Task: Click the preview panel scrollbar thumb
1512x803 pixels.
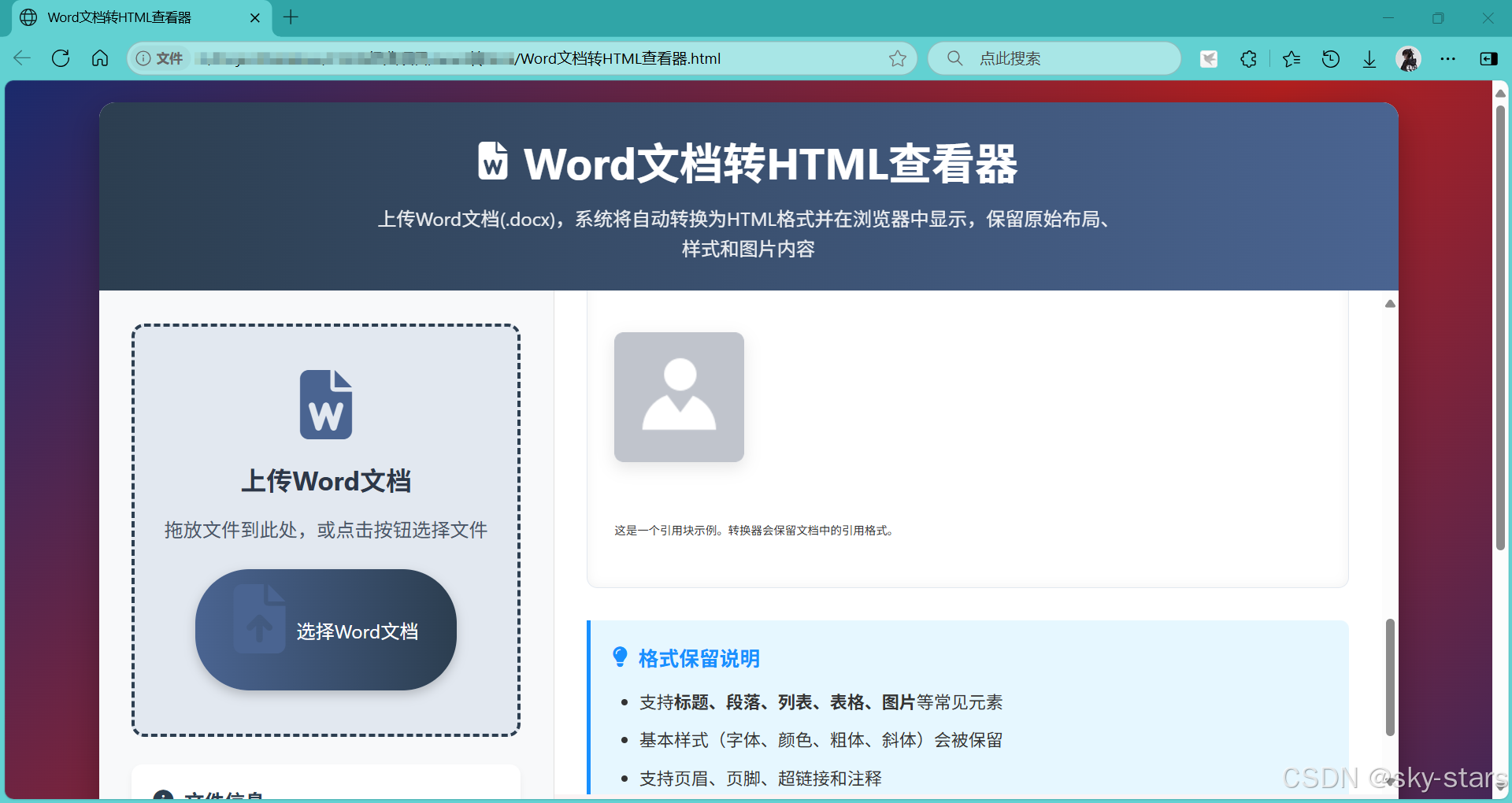Action: tap(1390, 677)
